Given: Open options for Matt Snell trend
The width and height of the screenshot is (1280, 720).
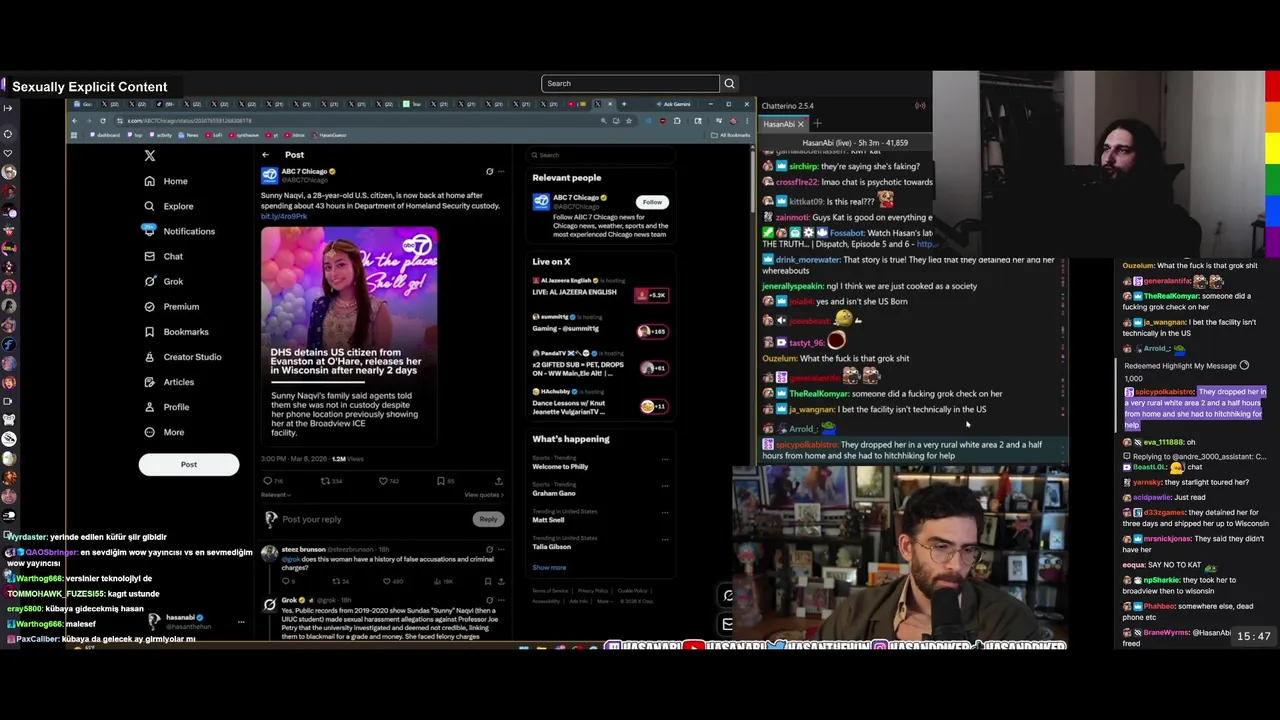Looking at the screenshot, I should [x=665, y=514].
